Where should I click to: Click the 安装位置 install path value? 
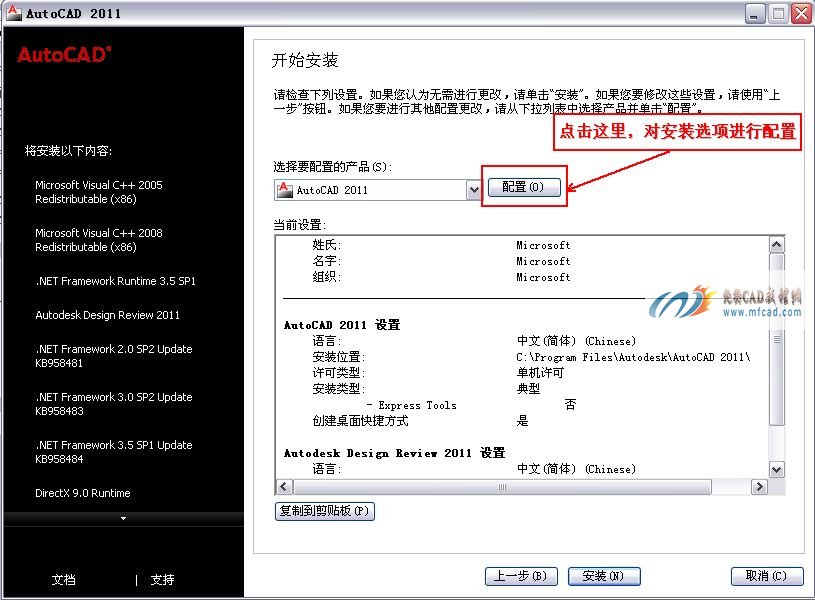click(633, 357)
